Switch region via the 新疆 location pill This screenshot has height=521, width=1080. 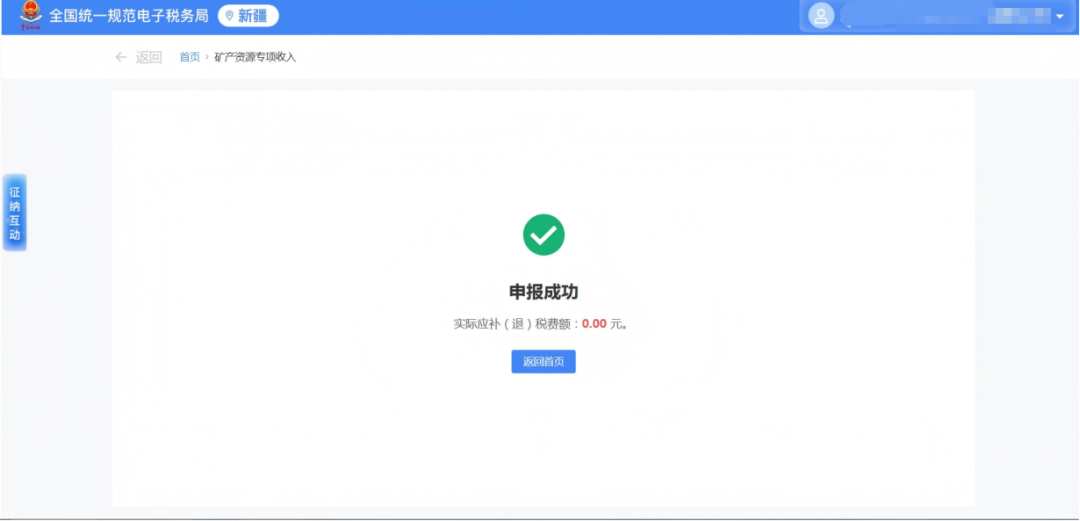pos(248,16)
